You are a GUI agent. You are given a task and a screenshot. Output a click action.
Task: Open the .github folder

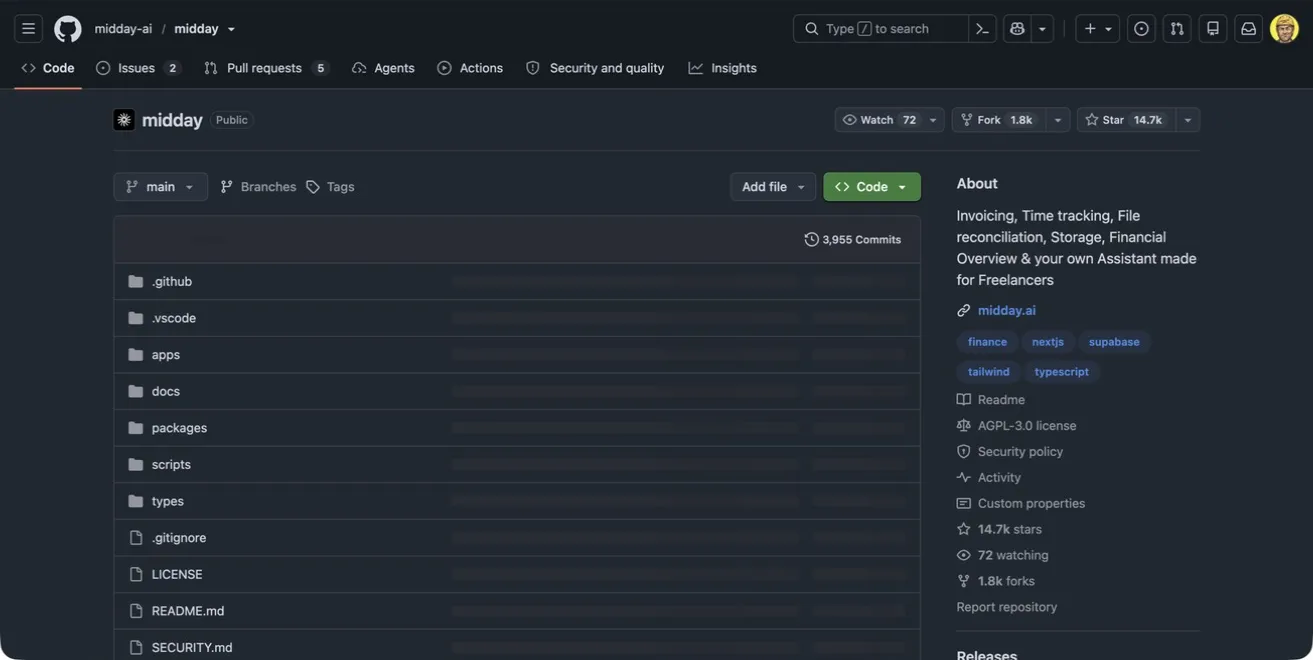pos(172,282)
